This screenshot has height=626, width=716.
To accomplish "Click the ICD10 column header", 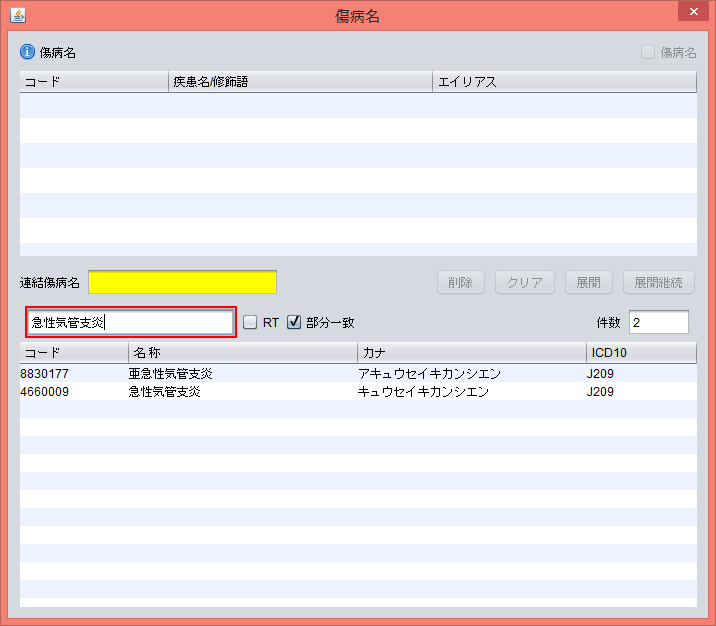I will point(642,352).
